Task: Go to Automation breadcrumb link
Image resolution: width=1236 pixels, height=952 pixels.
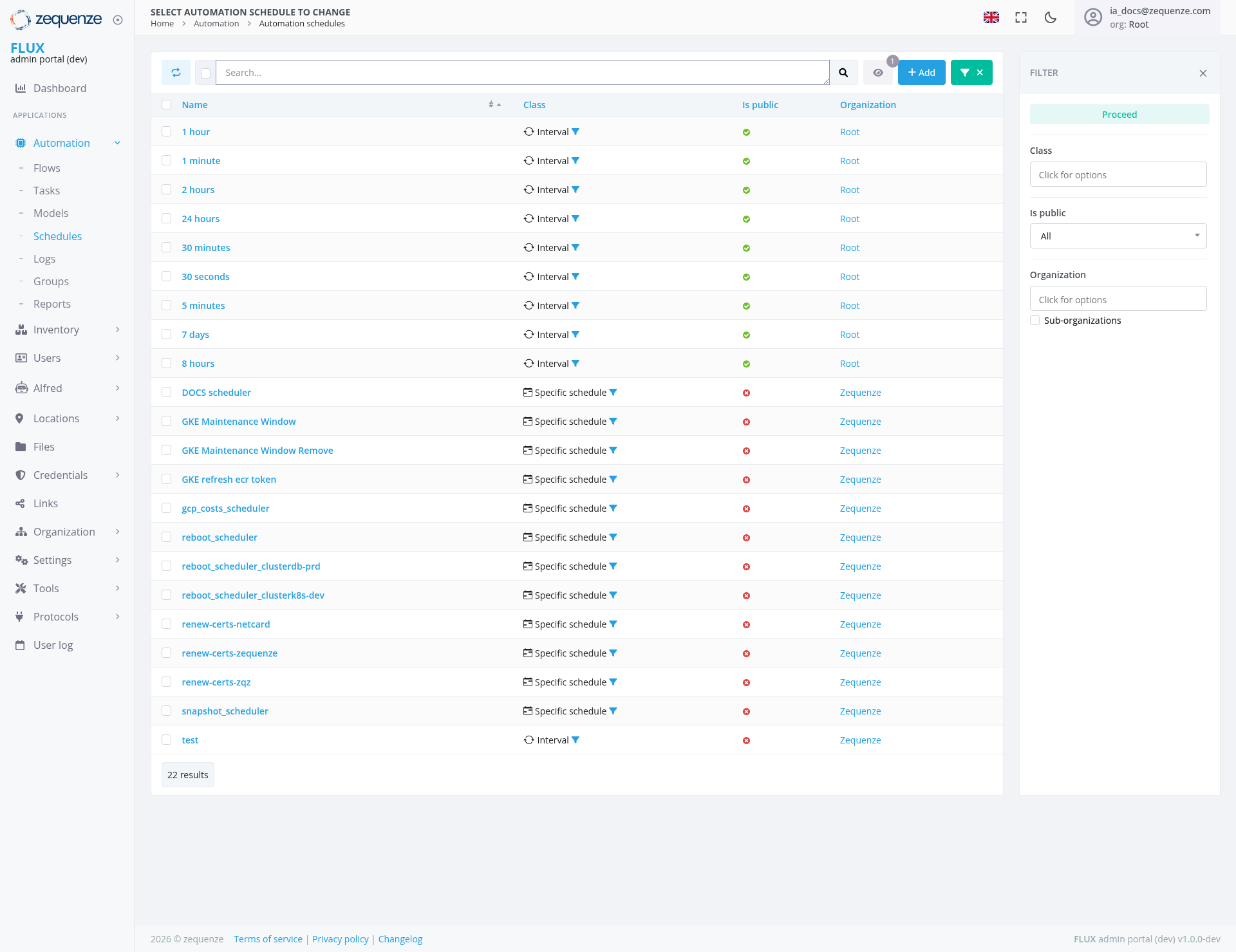Action: tap(216, 24)
